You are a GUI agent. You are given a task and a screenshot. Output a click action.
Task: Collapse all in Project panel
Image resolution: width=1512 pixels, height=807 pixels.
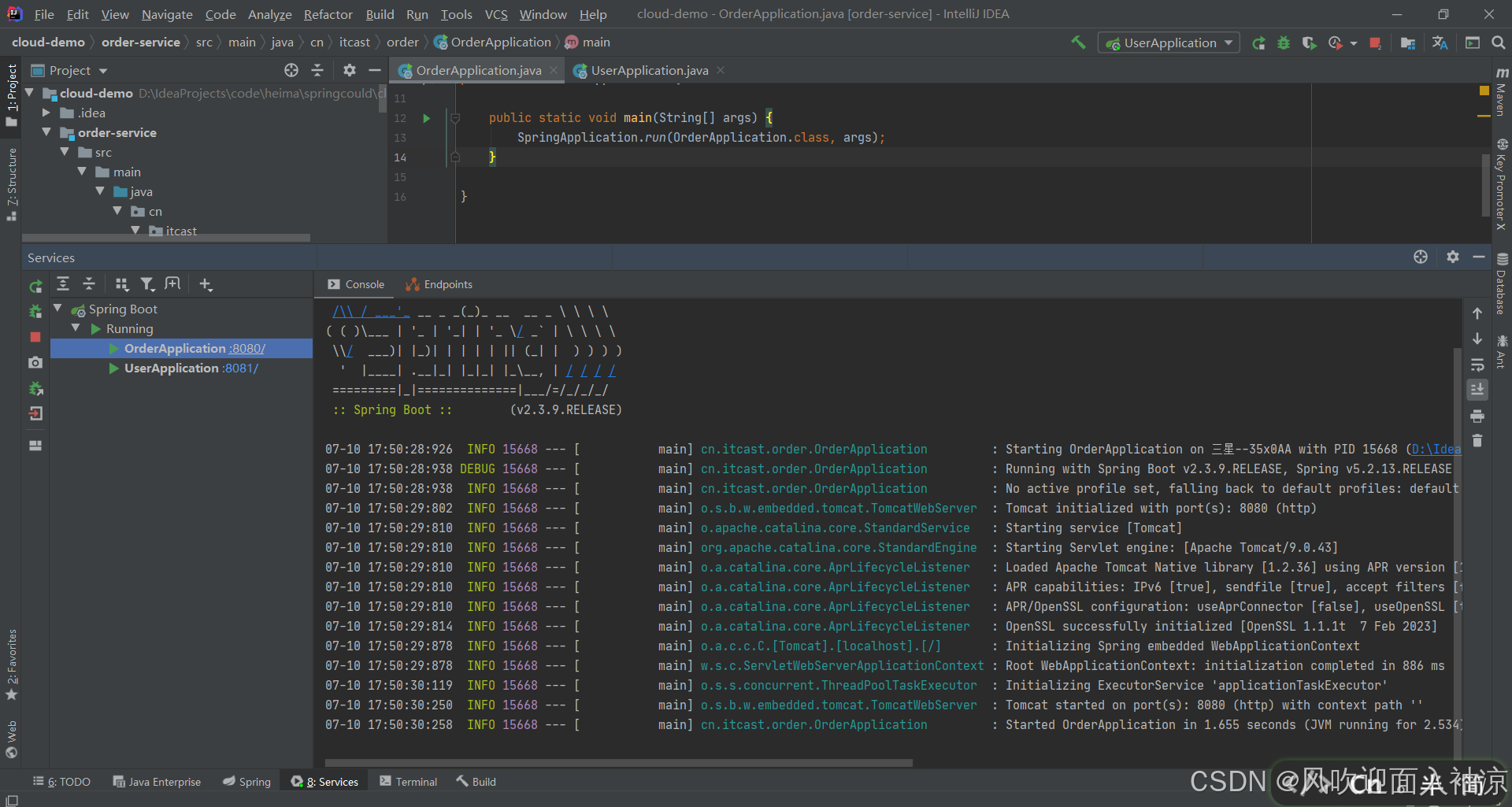317,70
